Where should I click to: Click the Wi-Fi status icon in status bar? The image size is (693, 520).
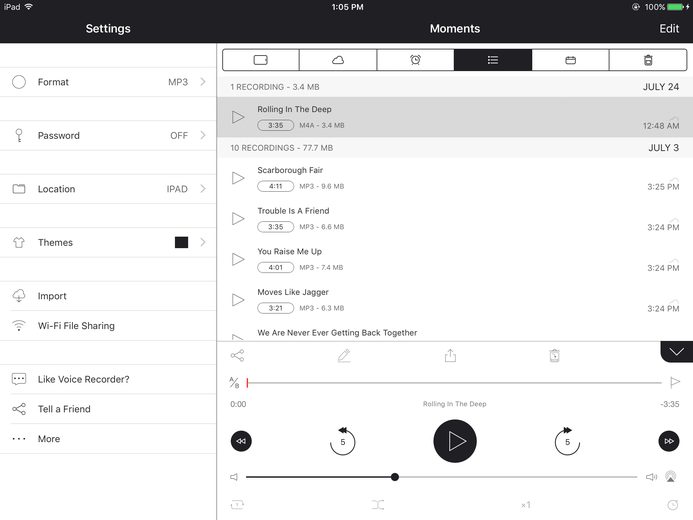point(29,7)
